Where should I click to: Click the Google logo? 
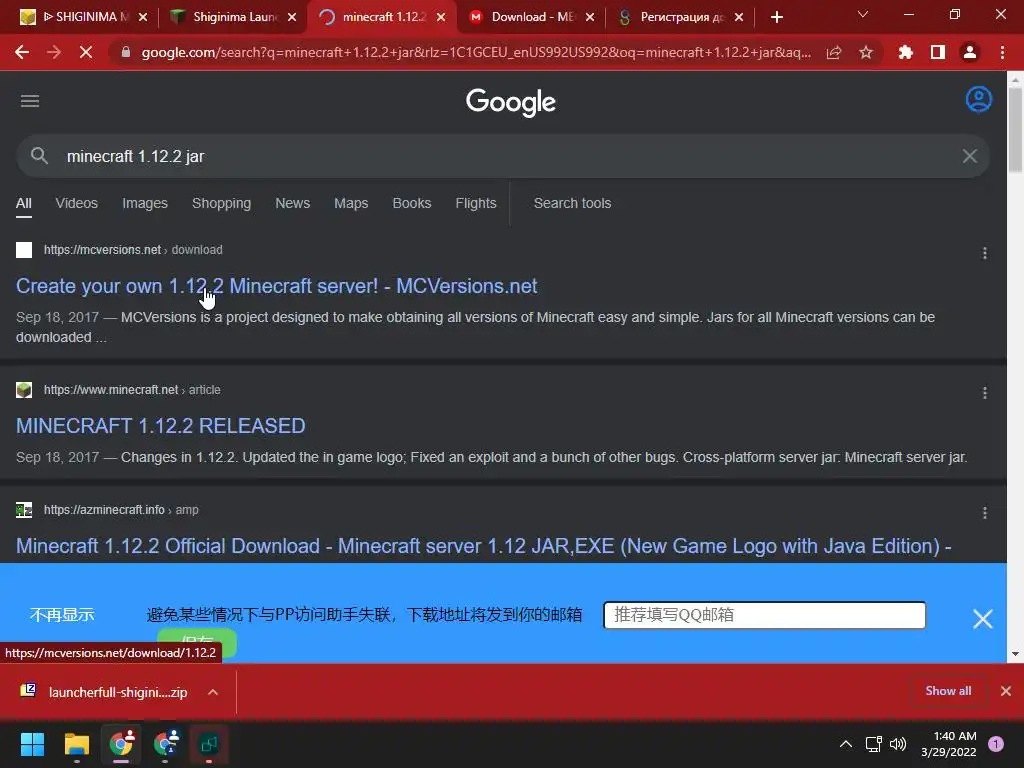pyautogui.click(x=511, y=102)
